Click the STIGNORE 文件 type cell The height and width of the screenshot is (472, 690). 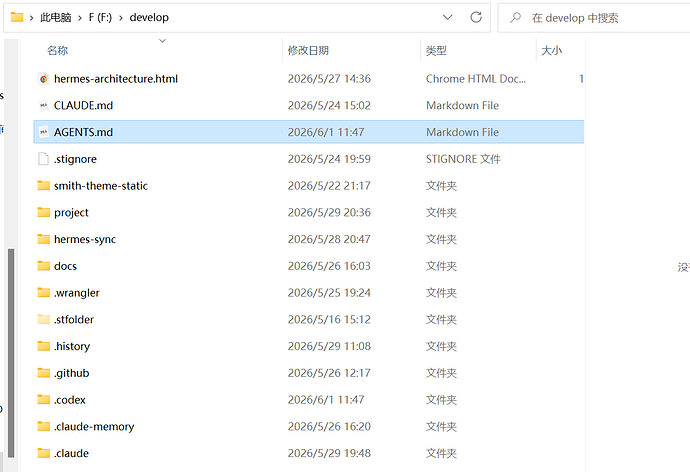(x=463, y=159)
